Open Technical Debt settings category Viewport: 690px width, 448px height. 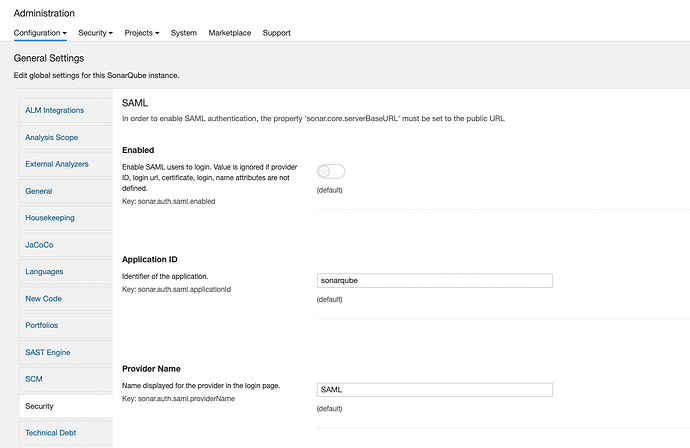click(x=51, y=433)
